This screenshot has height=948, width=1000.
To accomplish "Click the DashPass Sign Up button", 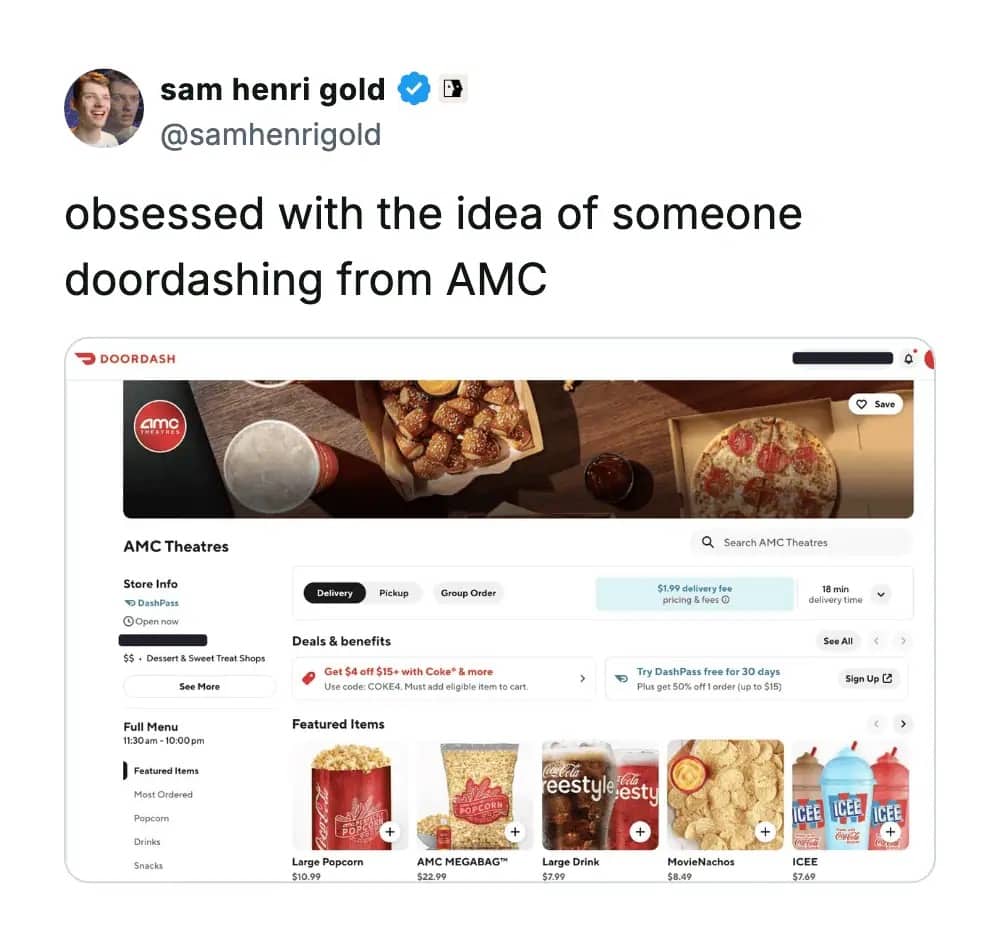I will pyautogui.click(x=868, y=679).
